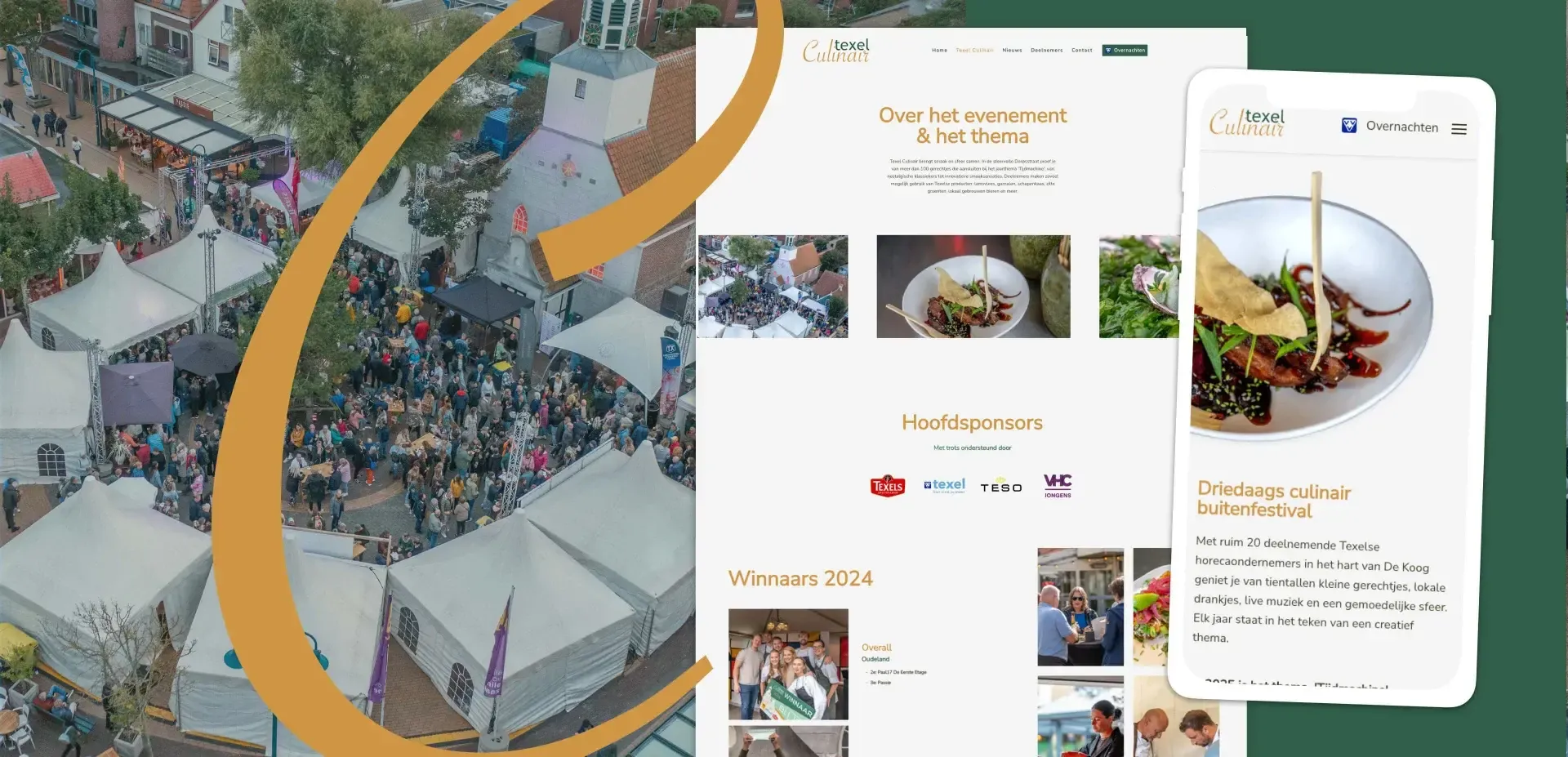
Task: Open the aerial festival crowd thumbnail
Action: (x=773, y=287)
